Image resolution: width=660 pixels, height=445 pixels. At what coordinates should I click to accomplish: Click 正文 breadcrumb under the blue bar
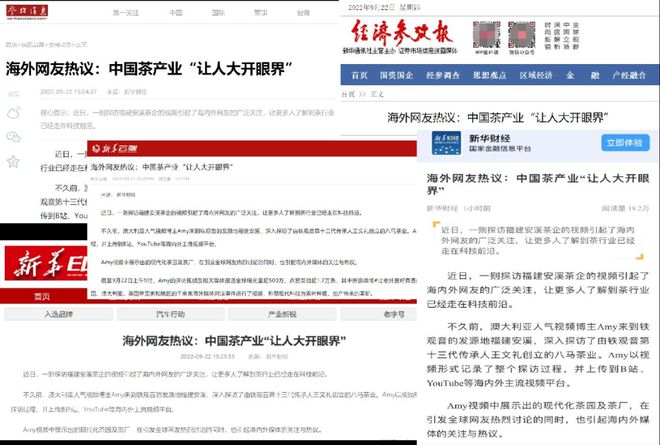[377, 94]
